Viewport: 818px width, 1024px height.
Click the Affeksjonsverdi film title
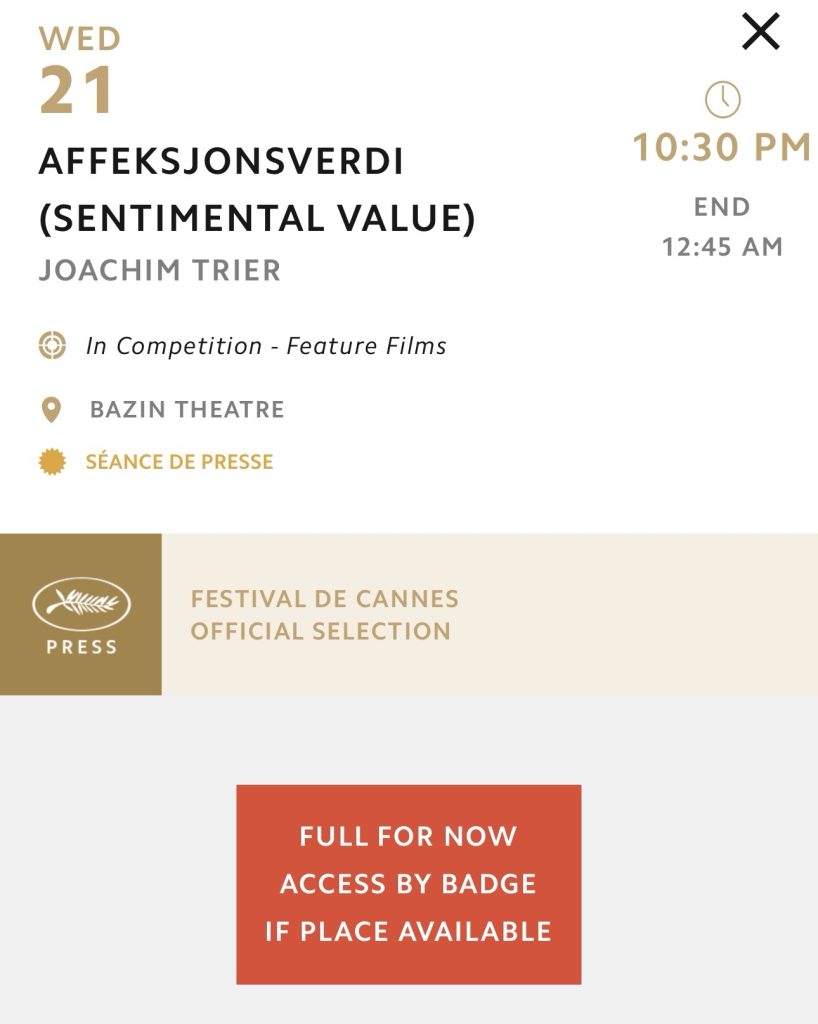tap(221, 162)
